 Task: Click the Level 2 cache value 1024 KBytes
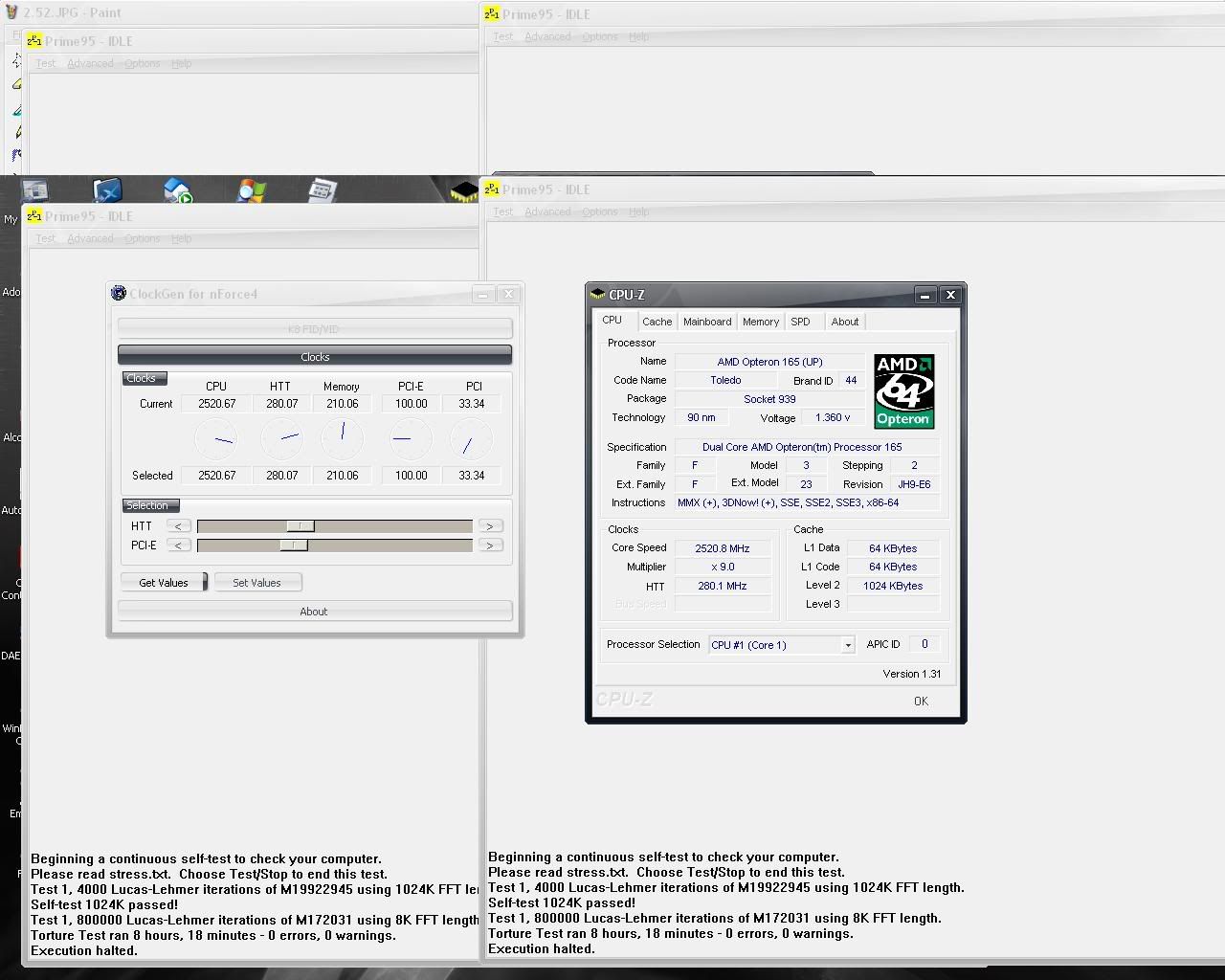coord(893,586)
